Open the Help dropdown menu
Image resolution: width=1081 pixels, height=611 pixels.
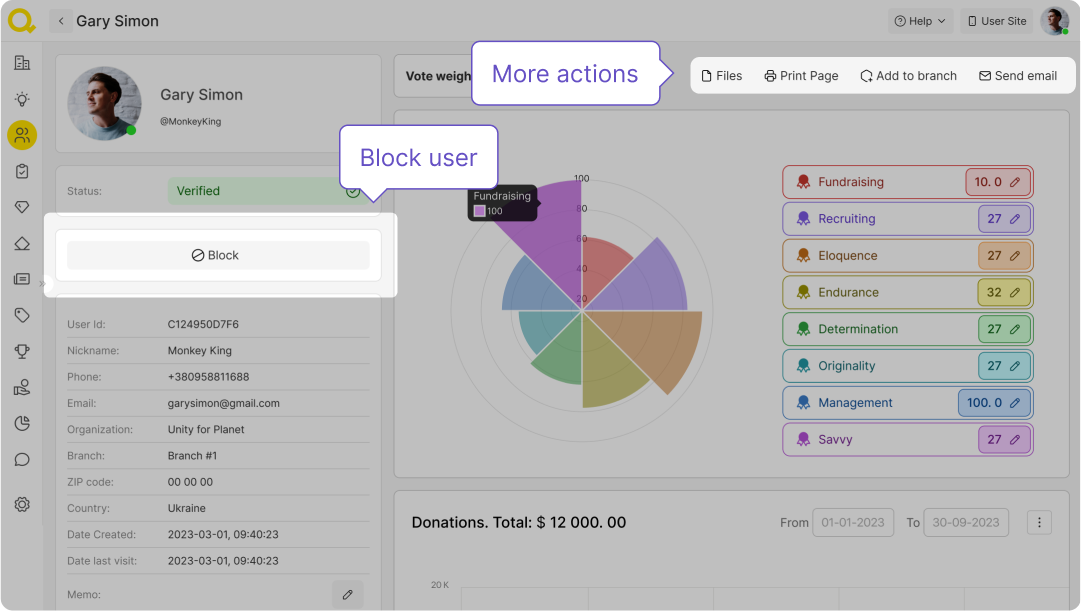coord(920,21)
